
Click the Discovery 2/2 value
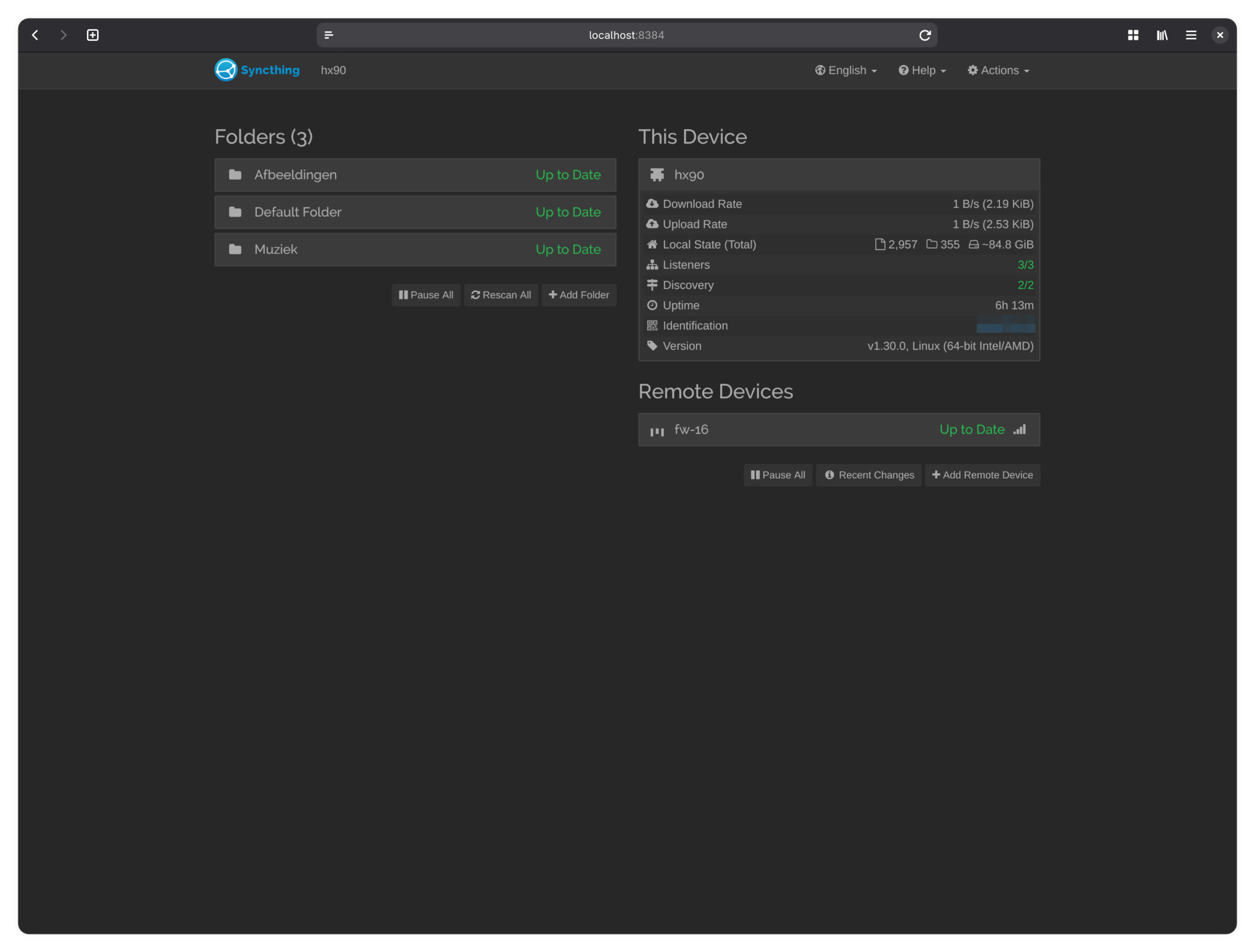point(1025,285)
